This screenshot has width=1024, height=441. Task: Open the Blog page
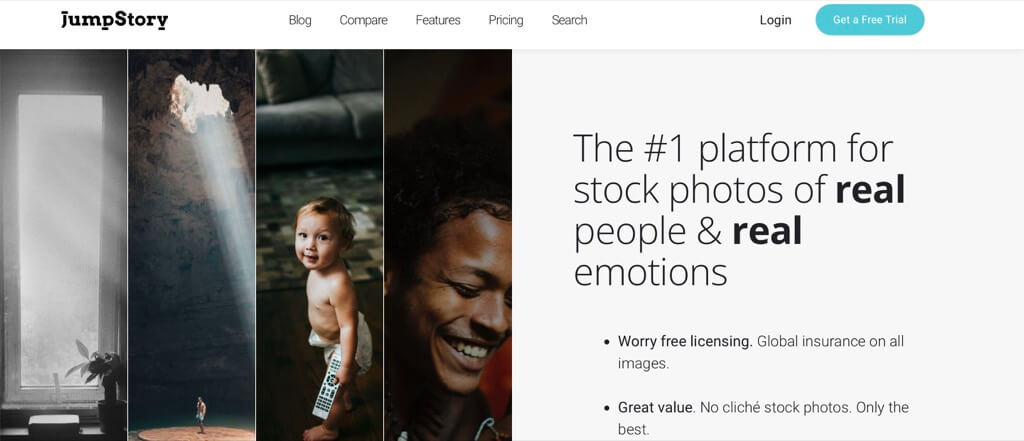pyautogui.click(x=300, y=20)
